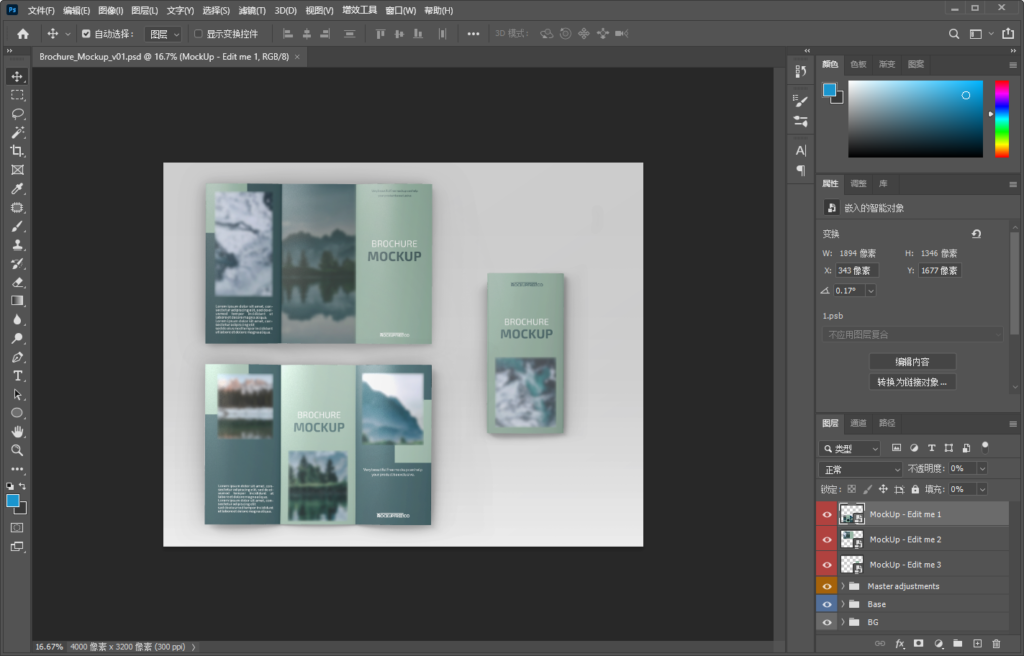Hide the Base layer group
The width and height of the screenshot is (1024, 656).
[x=827, y=604]
